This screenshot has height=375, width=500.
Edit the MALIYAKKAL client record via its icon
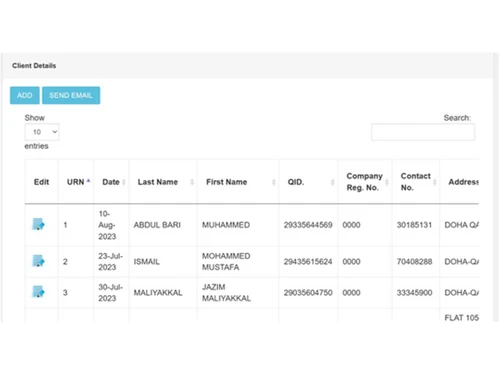pyautogui.click(x=38, y=292)
